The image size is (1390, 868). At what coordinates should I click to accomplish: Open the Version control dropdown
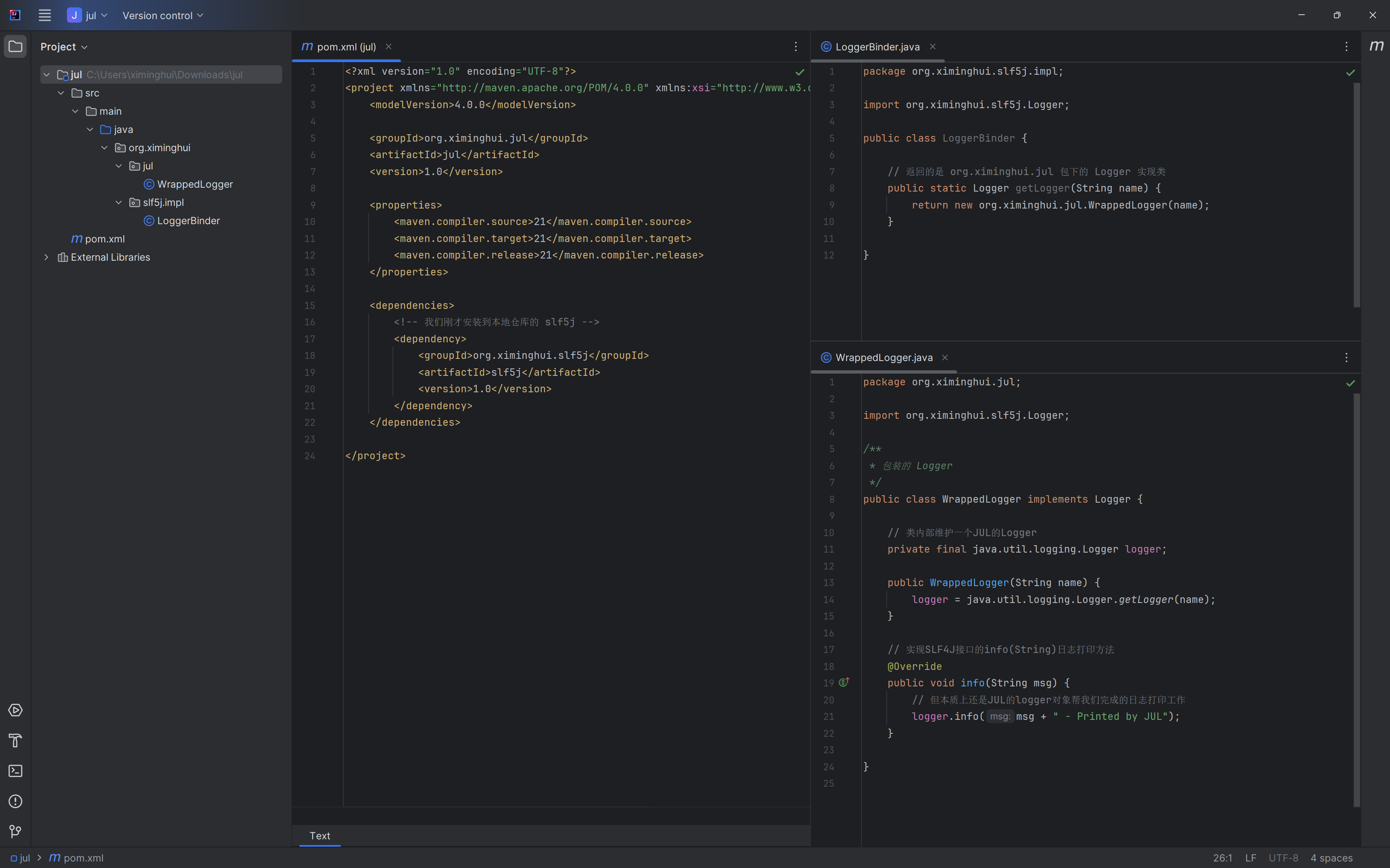coord(163,16)
